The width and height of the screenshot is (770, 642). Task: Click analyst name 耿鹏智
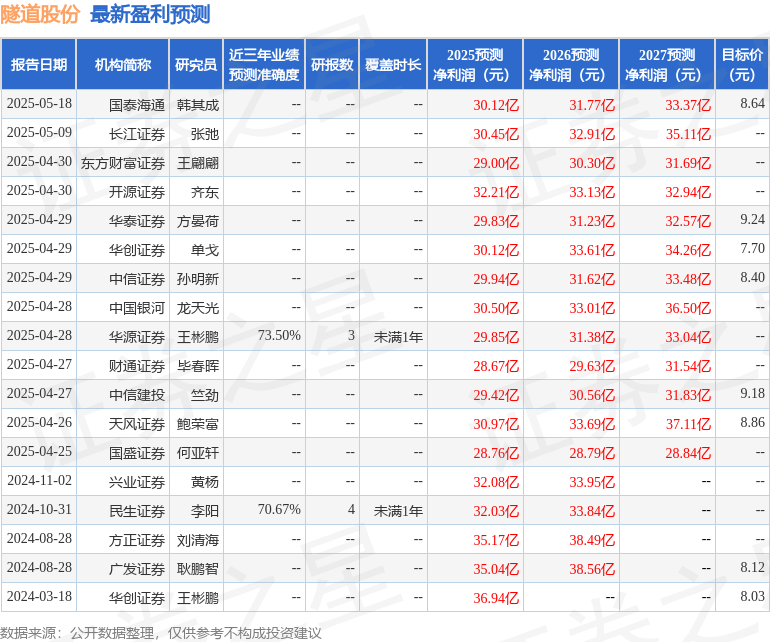pyautogui.click(x=197, y=569)
